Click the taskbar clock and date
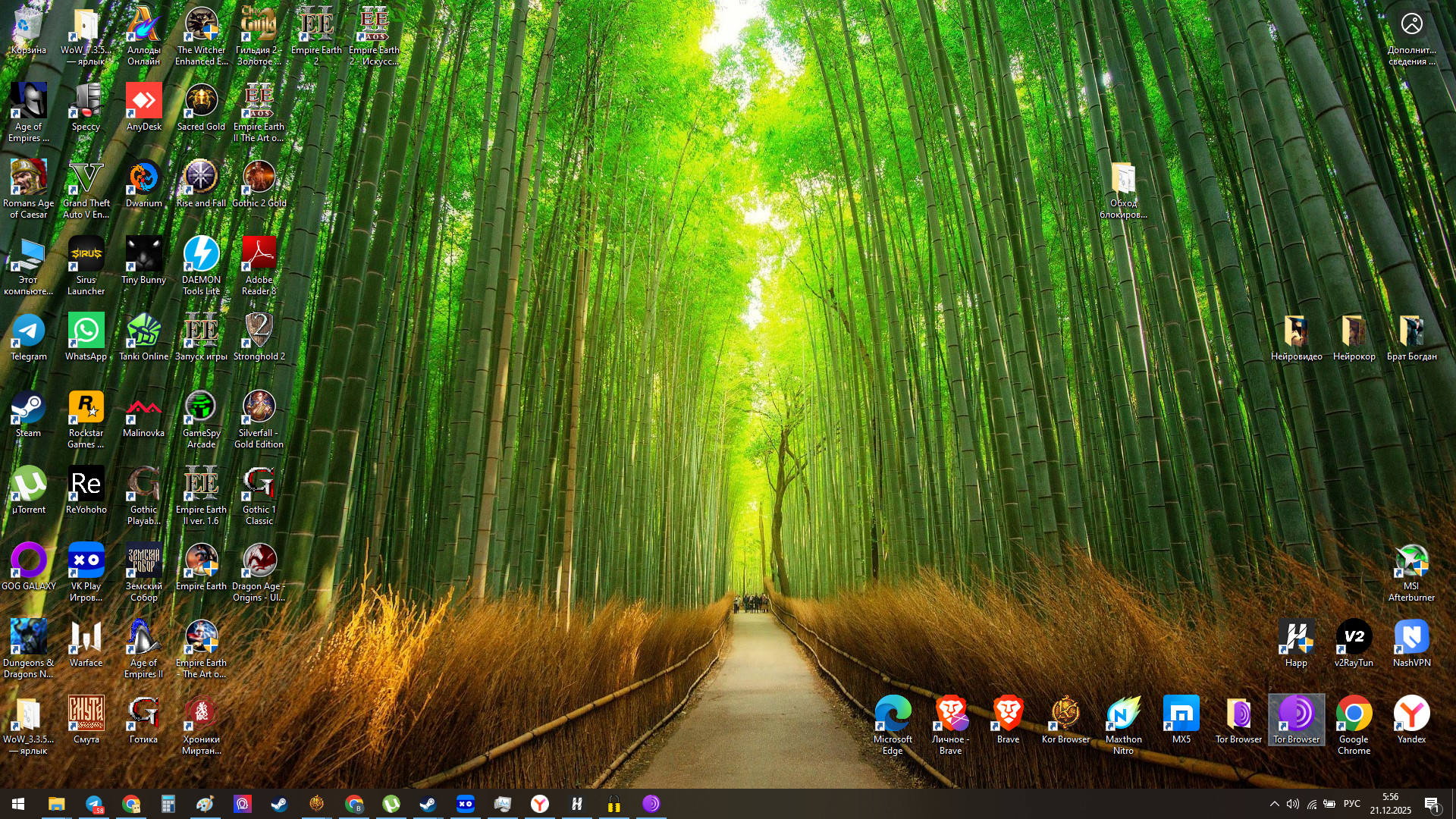 (1390, 804)
